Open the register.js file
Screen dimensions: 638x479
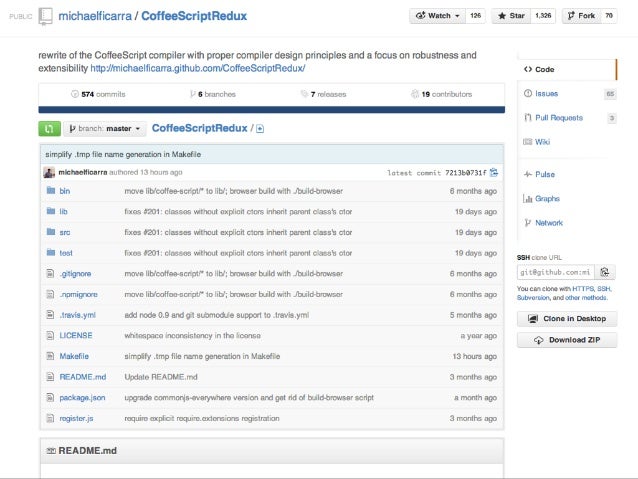(x=76, y=418)
